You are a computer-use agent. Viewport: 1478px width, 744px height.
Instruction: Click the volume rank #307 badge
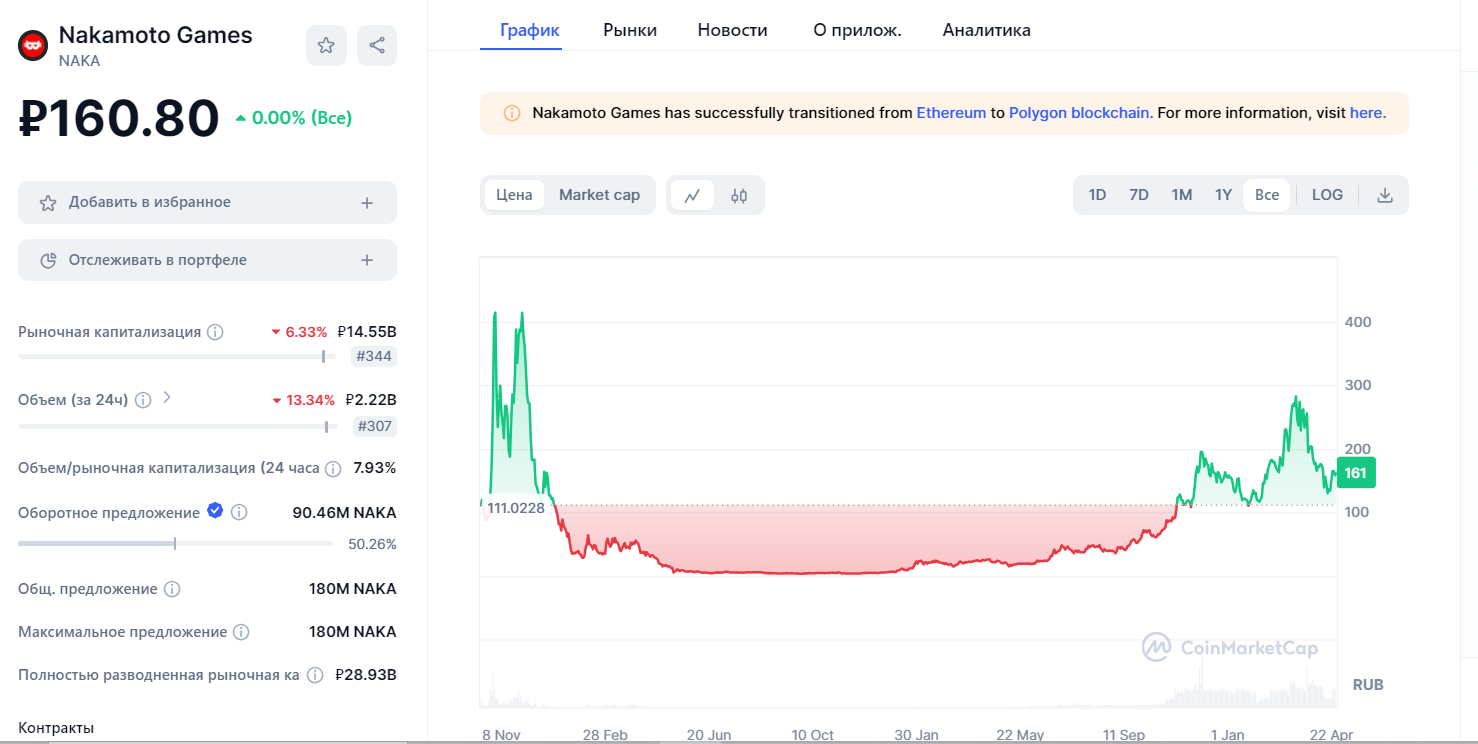click(375, 426)
